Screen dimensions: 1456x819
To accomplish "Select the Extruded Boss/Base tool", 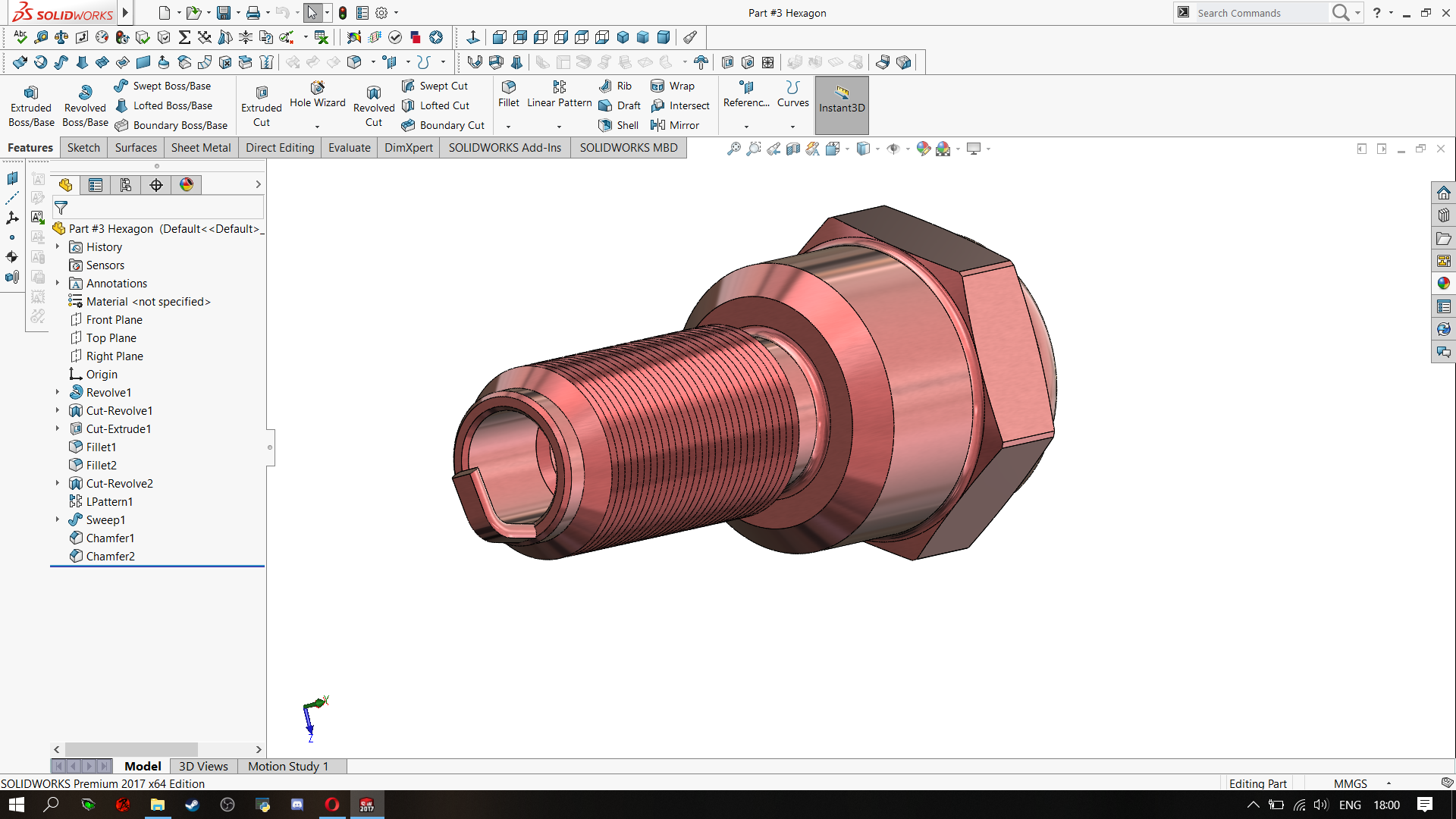I will point(31,105).
